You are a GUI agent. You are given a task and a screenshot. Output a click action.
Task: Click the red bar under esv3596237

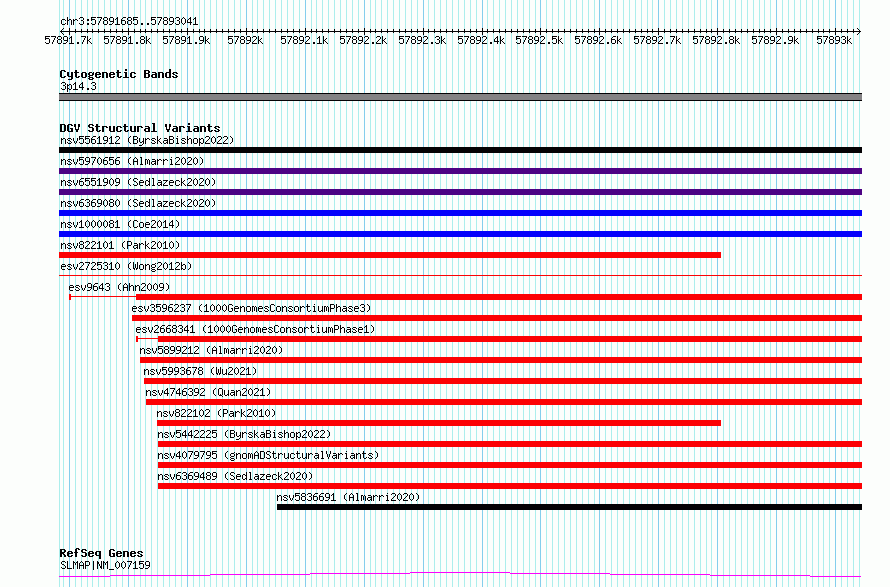tap(497, 318)
